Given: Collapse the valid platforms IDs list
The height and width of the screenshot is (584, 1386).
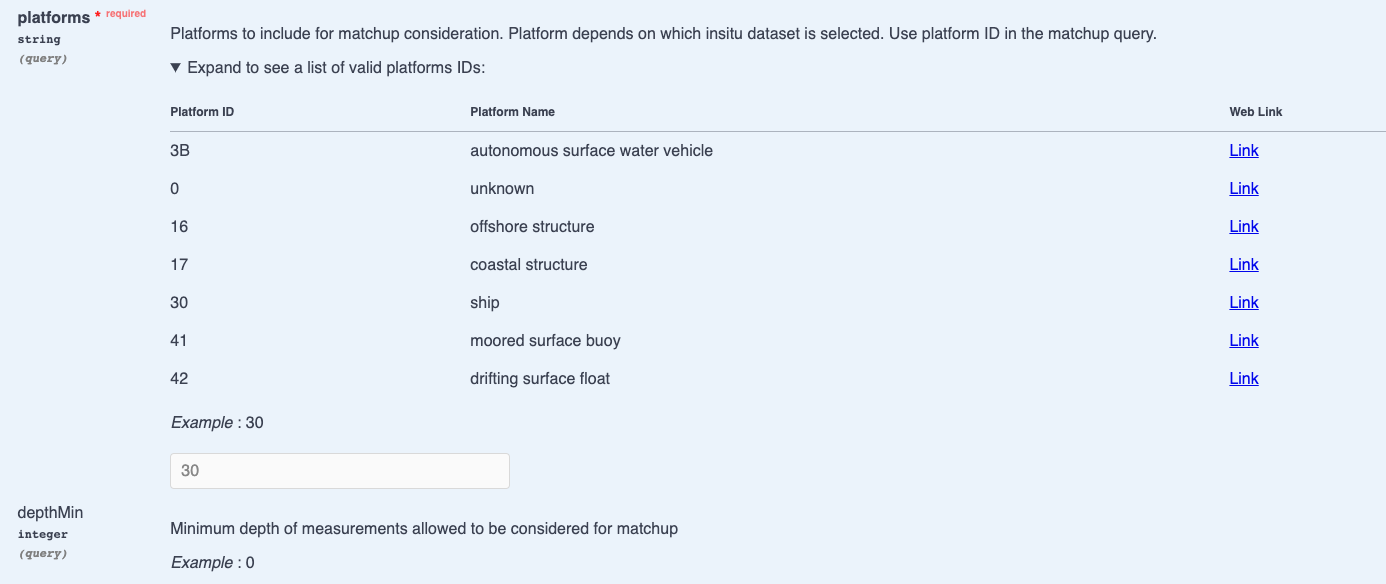Looking at the screenshot, I should [327, 68].
